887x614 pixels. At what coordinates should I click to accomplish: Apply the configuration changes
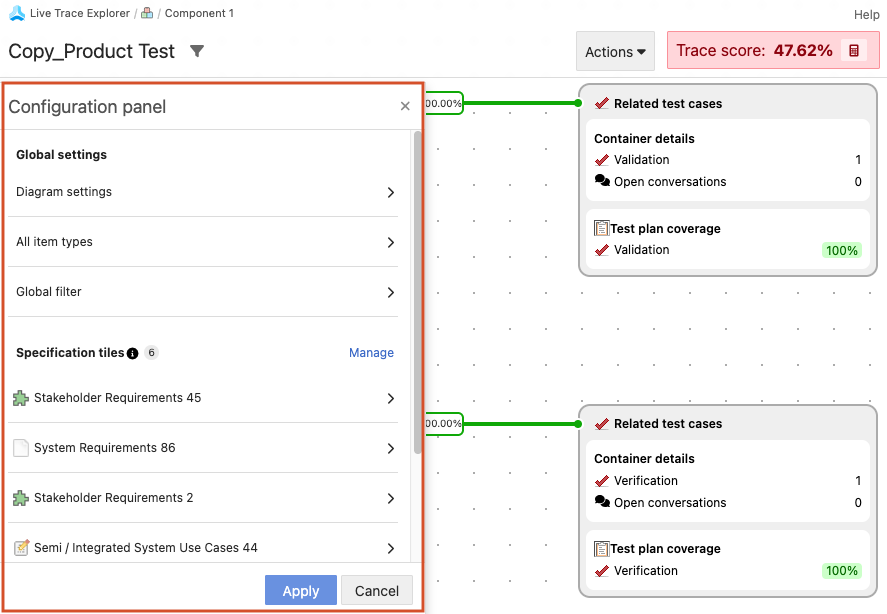[300, 590]
